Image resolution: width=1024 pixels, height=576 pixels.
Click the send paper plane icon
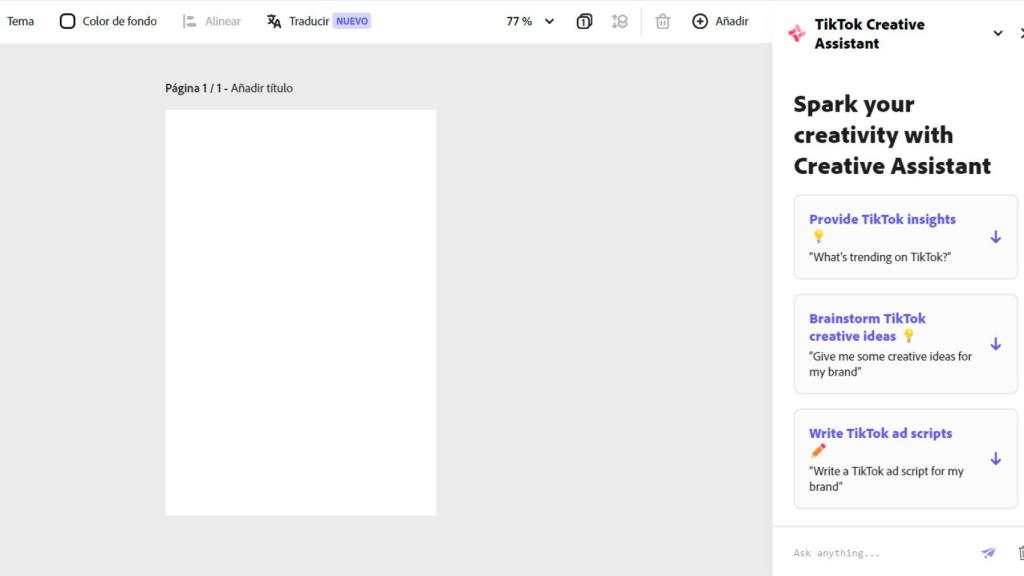pyautogui.click(x=988, y=552)
